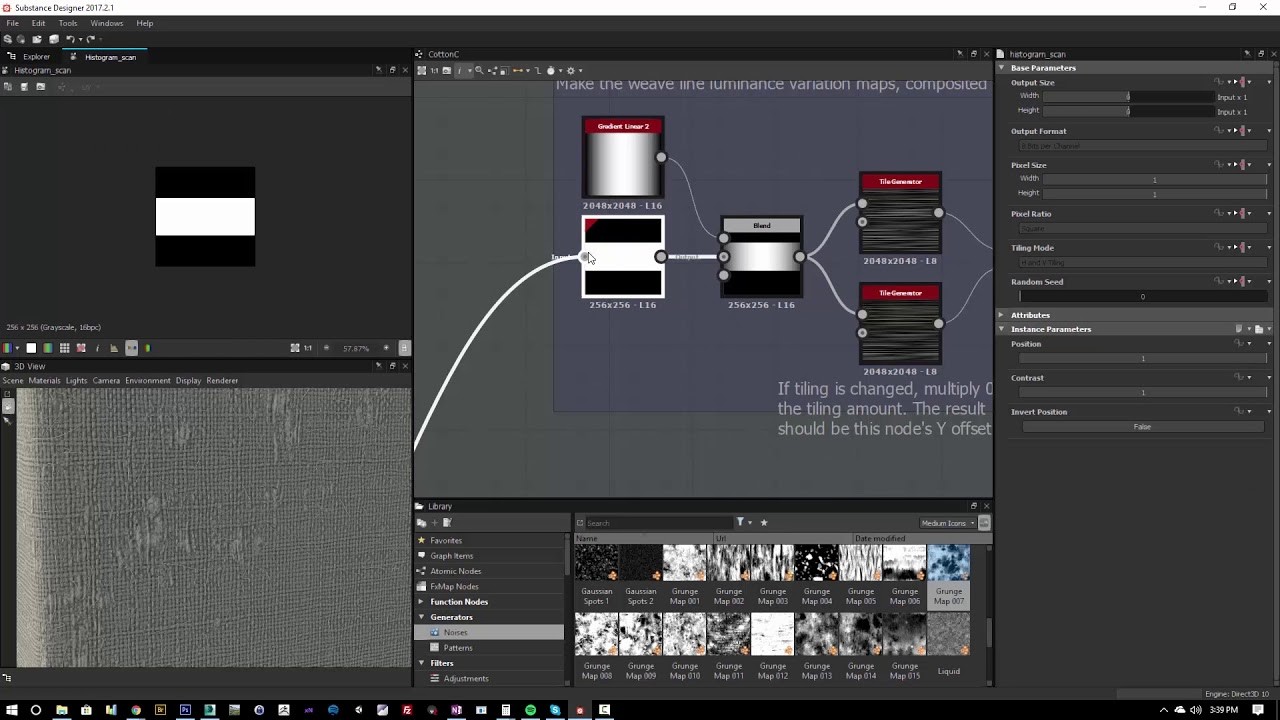This screenshot has height=720, width=1280.
Task: Open Spotify from the taskbar
Action: [x=530, y=710]
